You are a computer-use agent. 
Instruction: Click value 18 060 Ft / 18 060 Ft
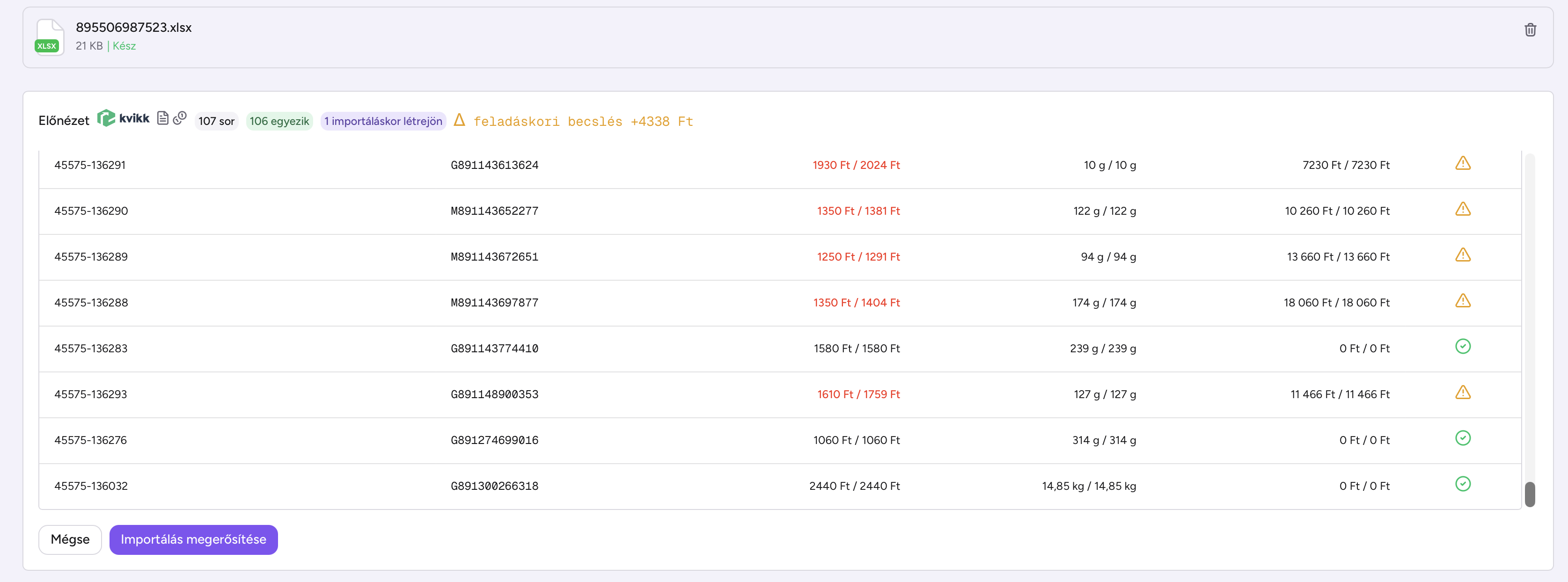(x=1337, y=303)
